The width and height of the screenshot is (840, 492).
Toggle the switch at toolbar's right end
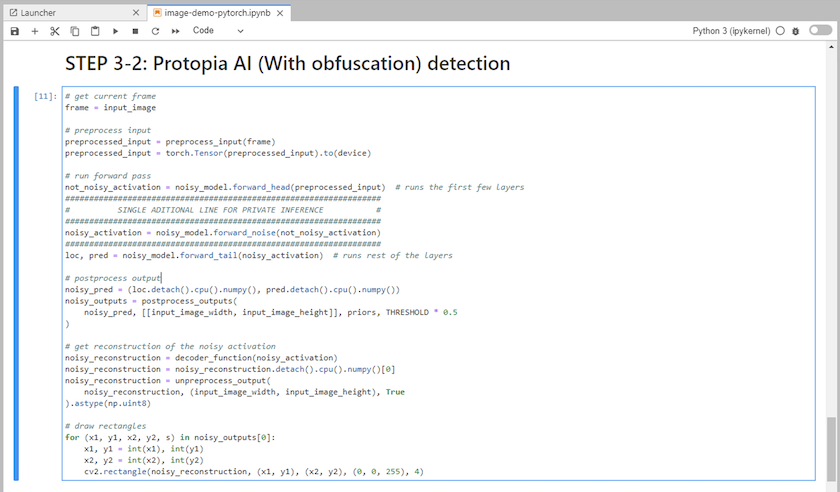820,31
